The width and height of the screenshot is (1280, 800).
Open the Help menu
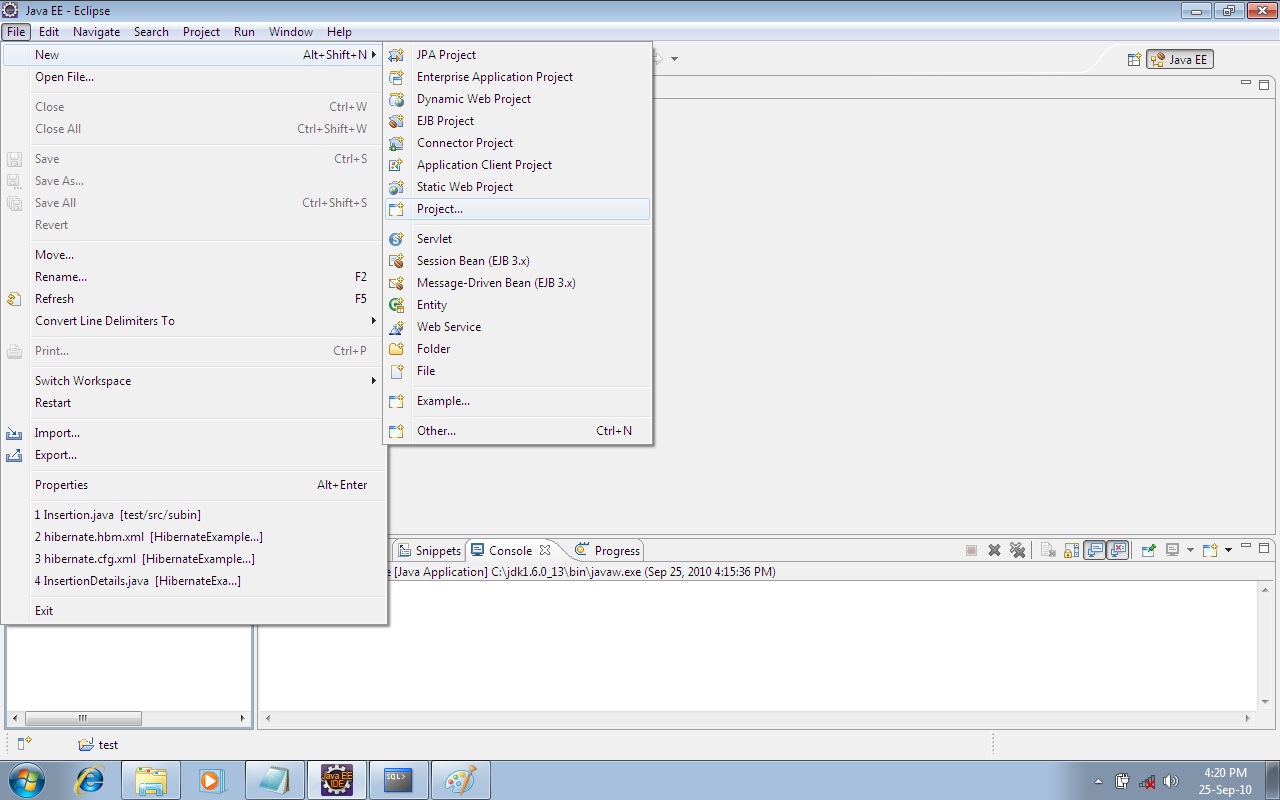[339, 31]
